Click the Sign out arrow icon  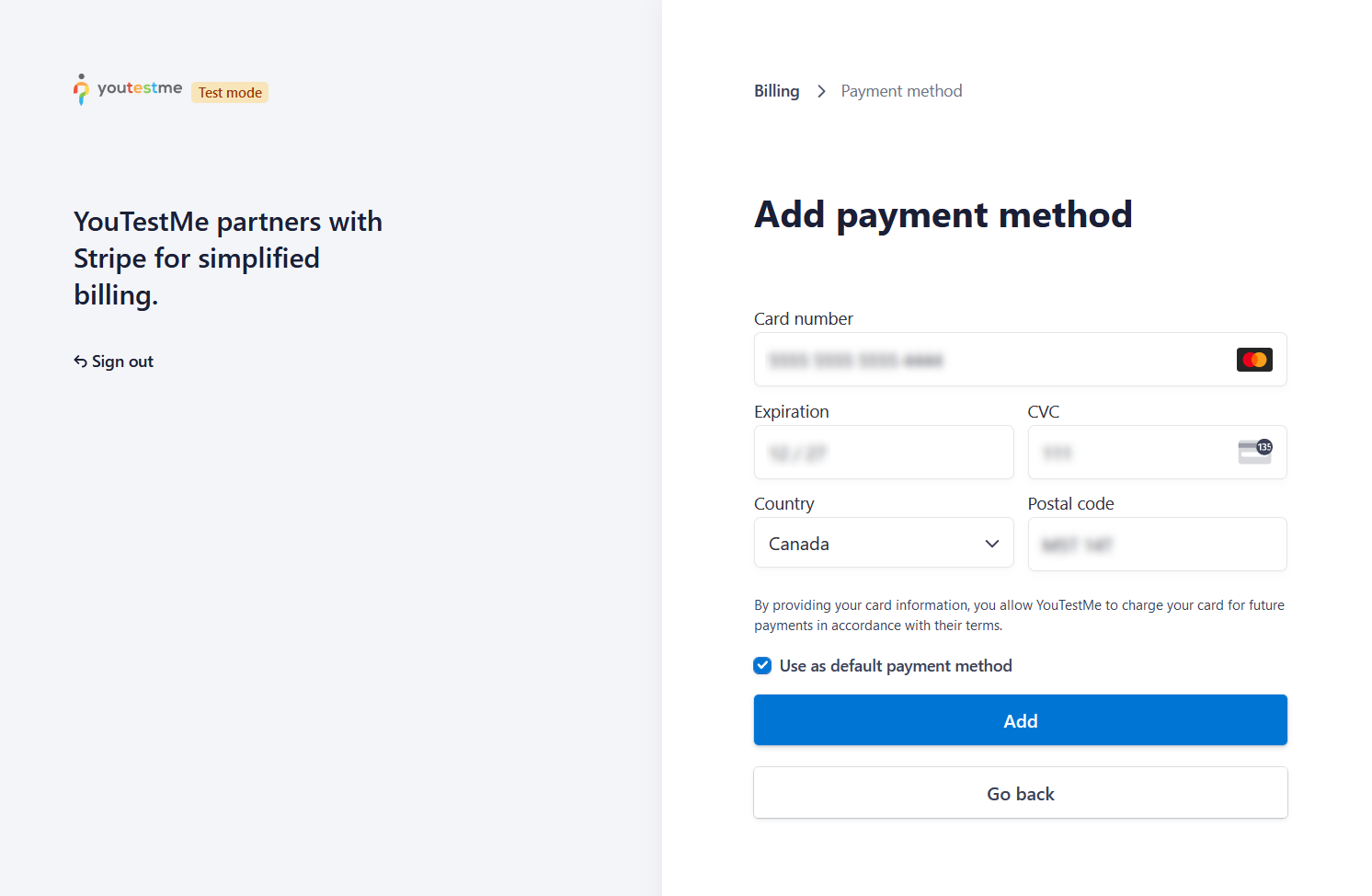(81, 362)
